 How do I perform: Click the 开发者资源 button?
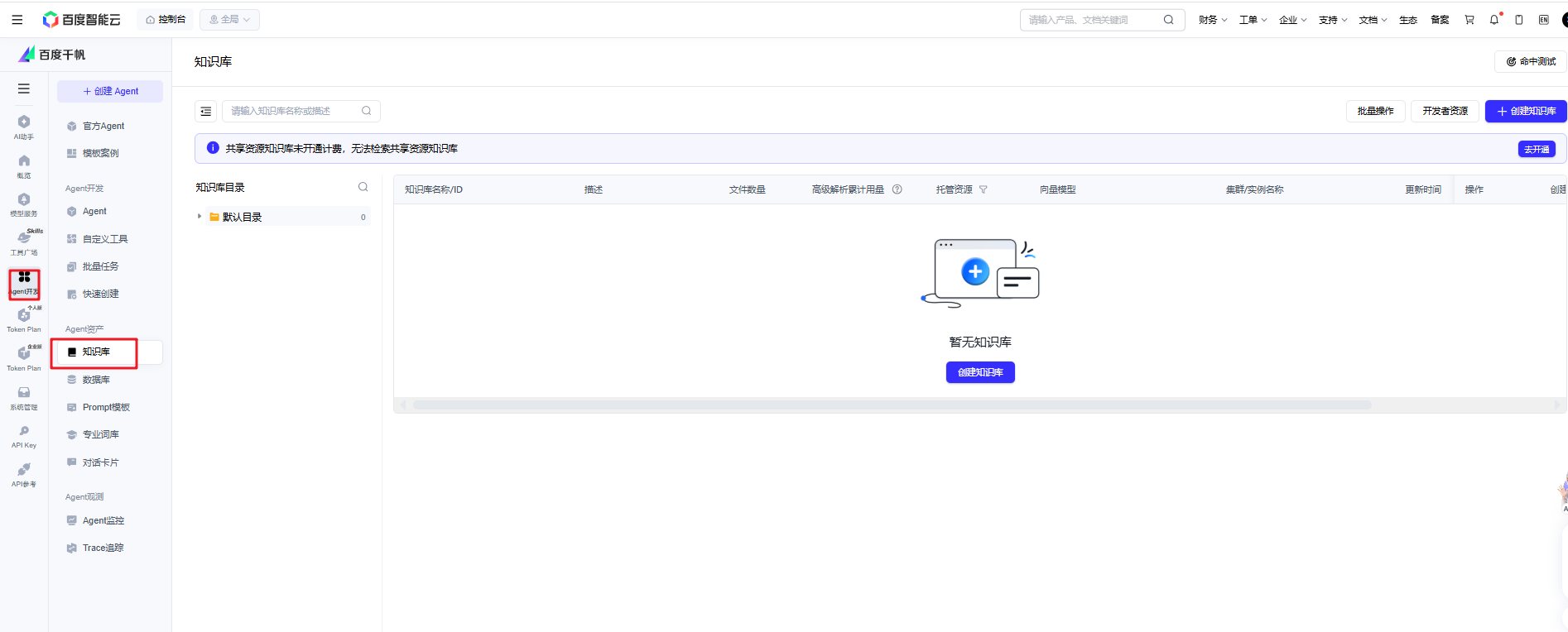(1445, 111)
